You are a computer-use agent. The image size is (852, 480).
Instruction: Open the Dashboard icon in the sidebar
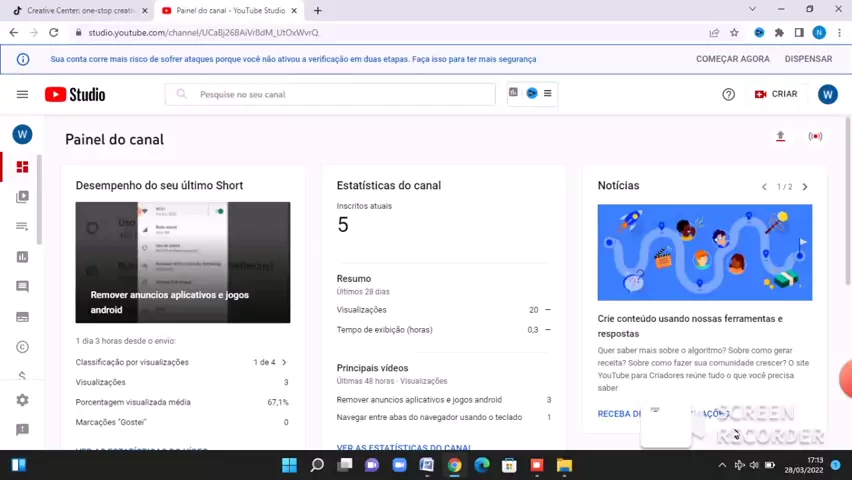point(22,167)
